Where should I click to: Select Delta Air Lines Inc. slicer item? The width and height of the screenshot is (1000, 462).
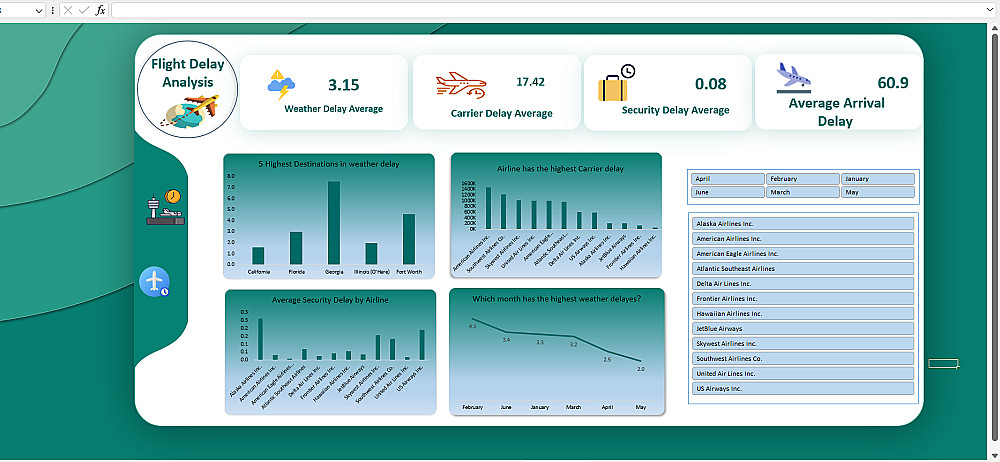803,284
